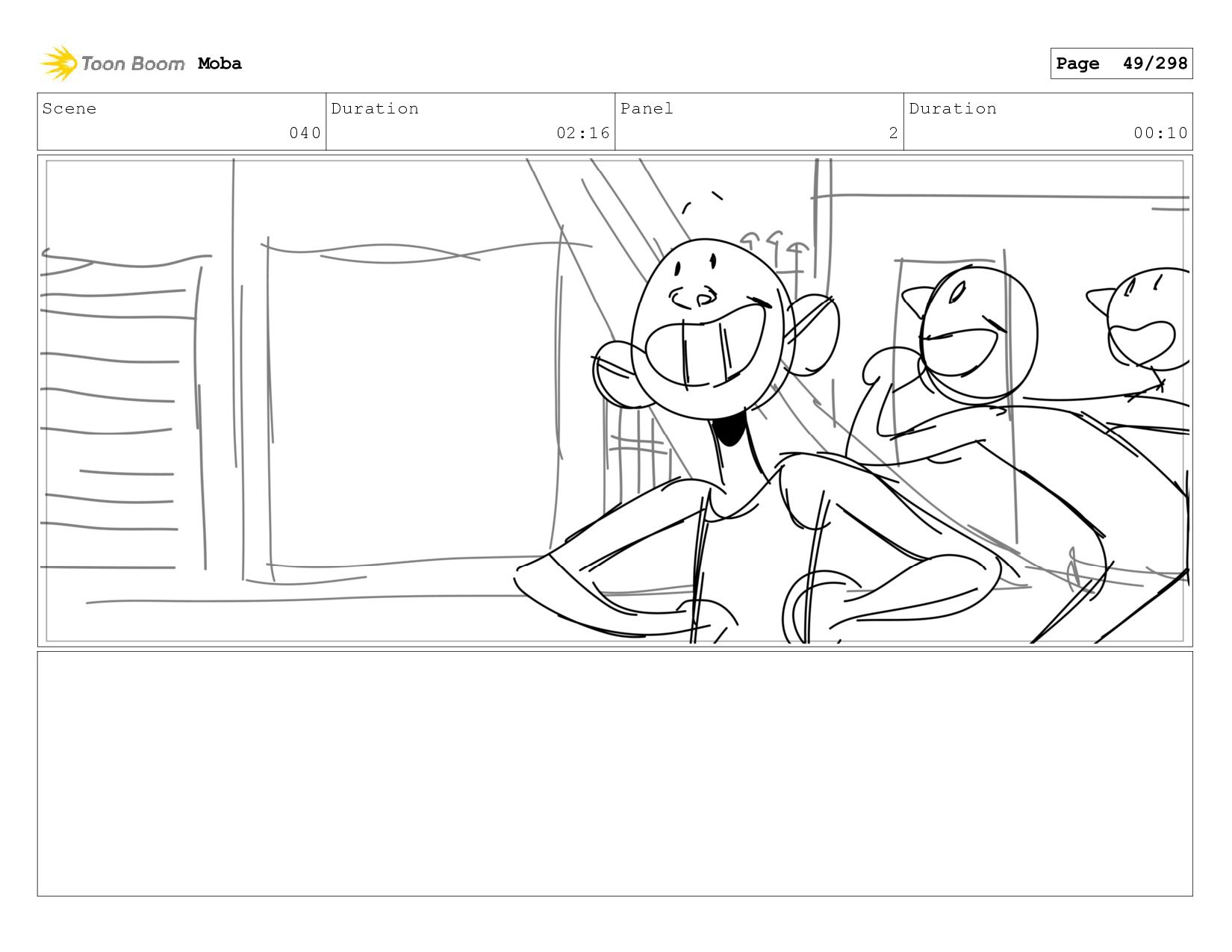Screen dimensions: 1232x952
Task: Select the Scene label
Action: click(69, 108)
